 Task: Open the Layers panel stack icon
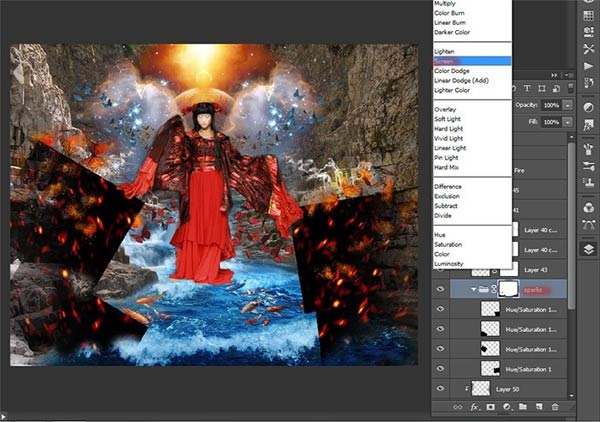(x=589, y=249)
